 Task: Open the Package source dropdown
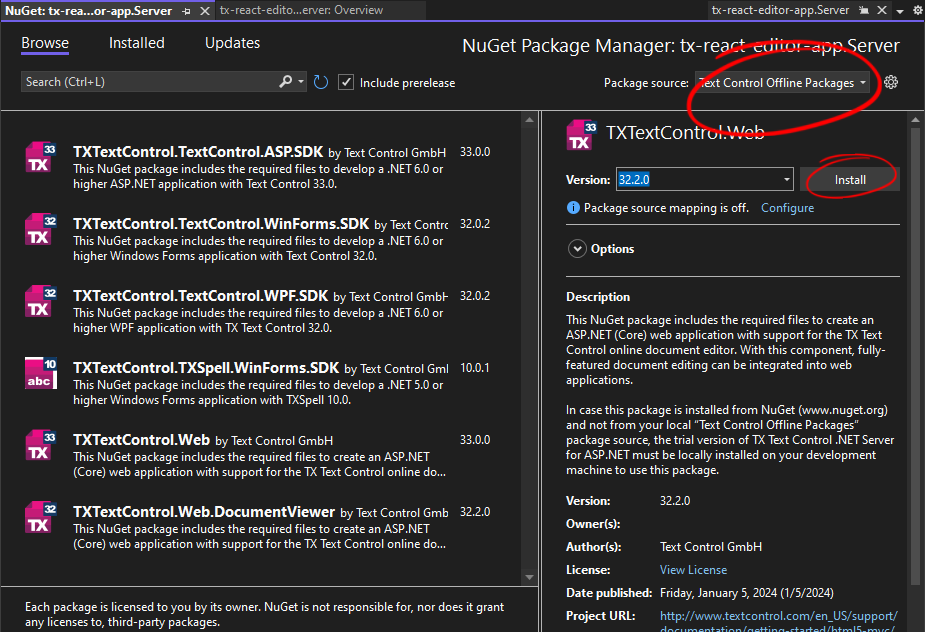[782, 83]
